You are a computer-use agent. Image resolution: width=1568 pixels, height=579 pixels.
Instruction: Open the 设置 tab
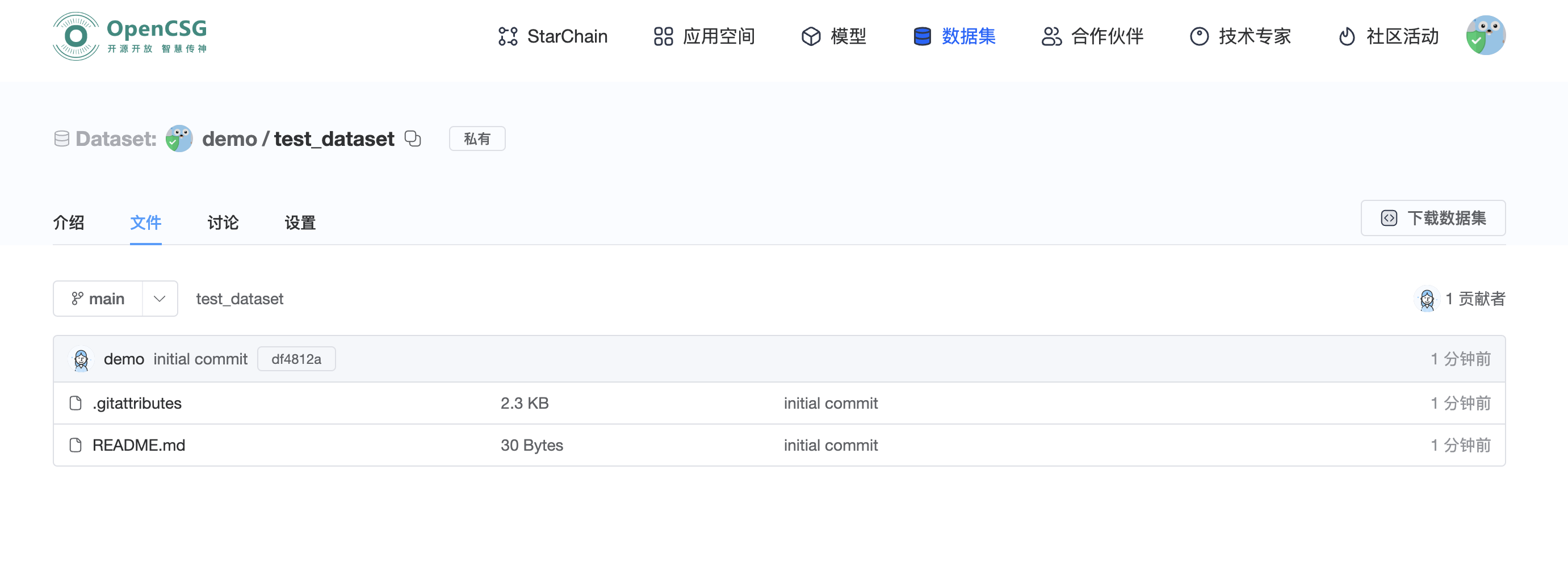tap(300, 223)
